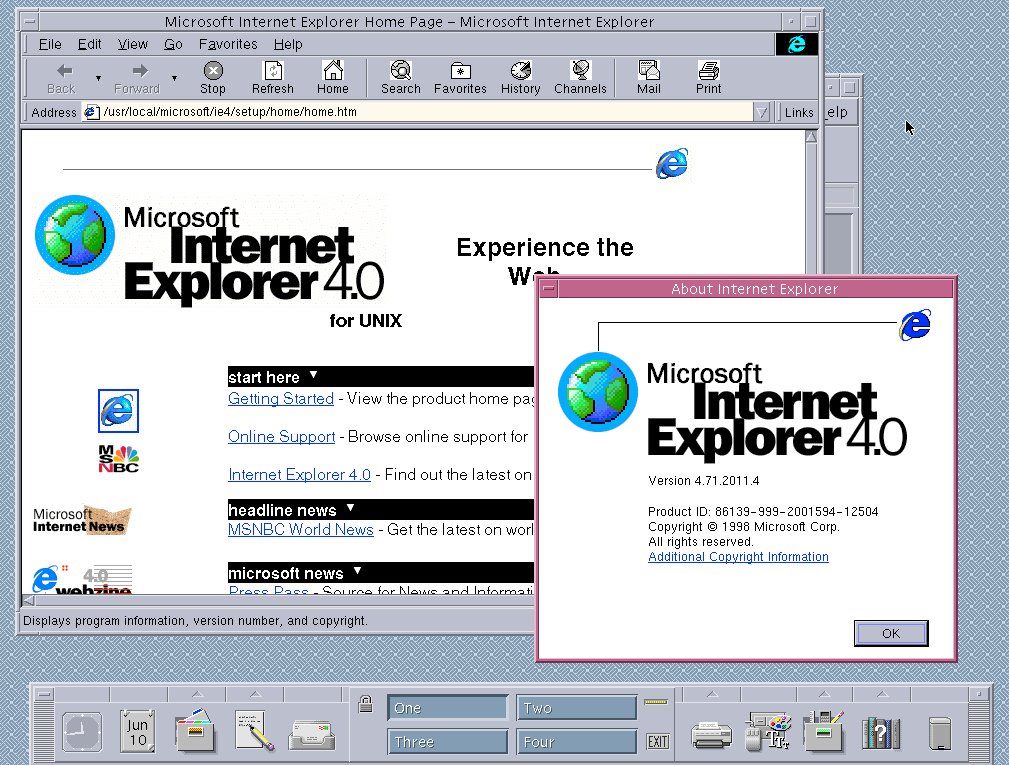Go to the Home page
The image size is (1009, 765).
pyautogui.click(x=333, y=78)
